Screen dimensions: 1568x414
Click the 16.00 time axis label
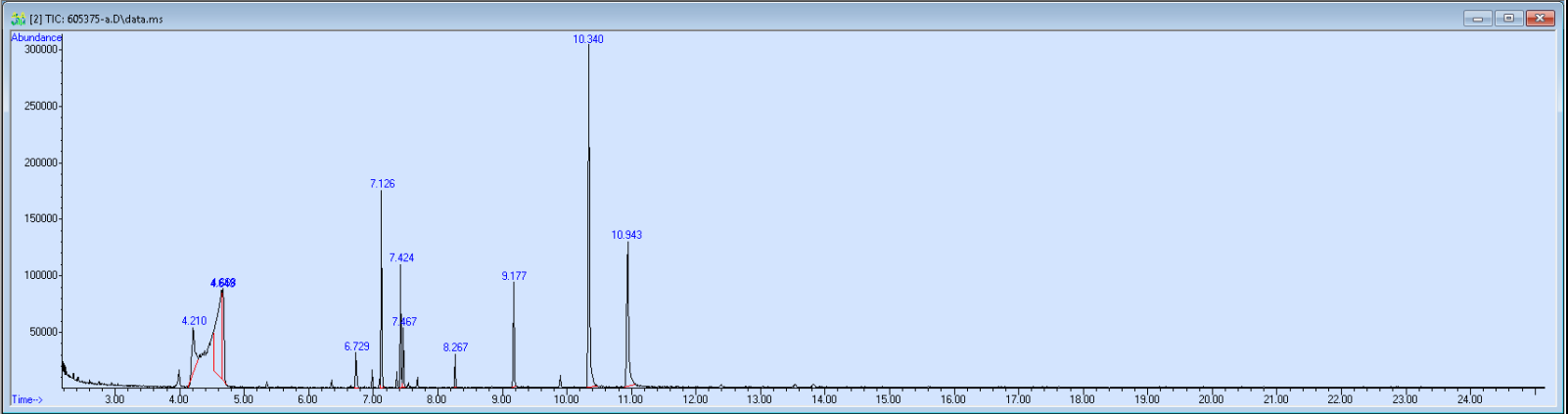pos(953,399)
